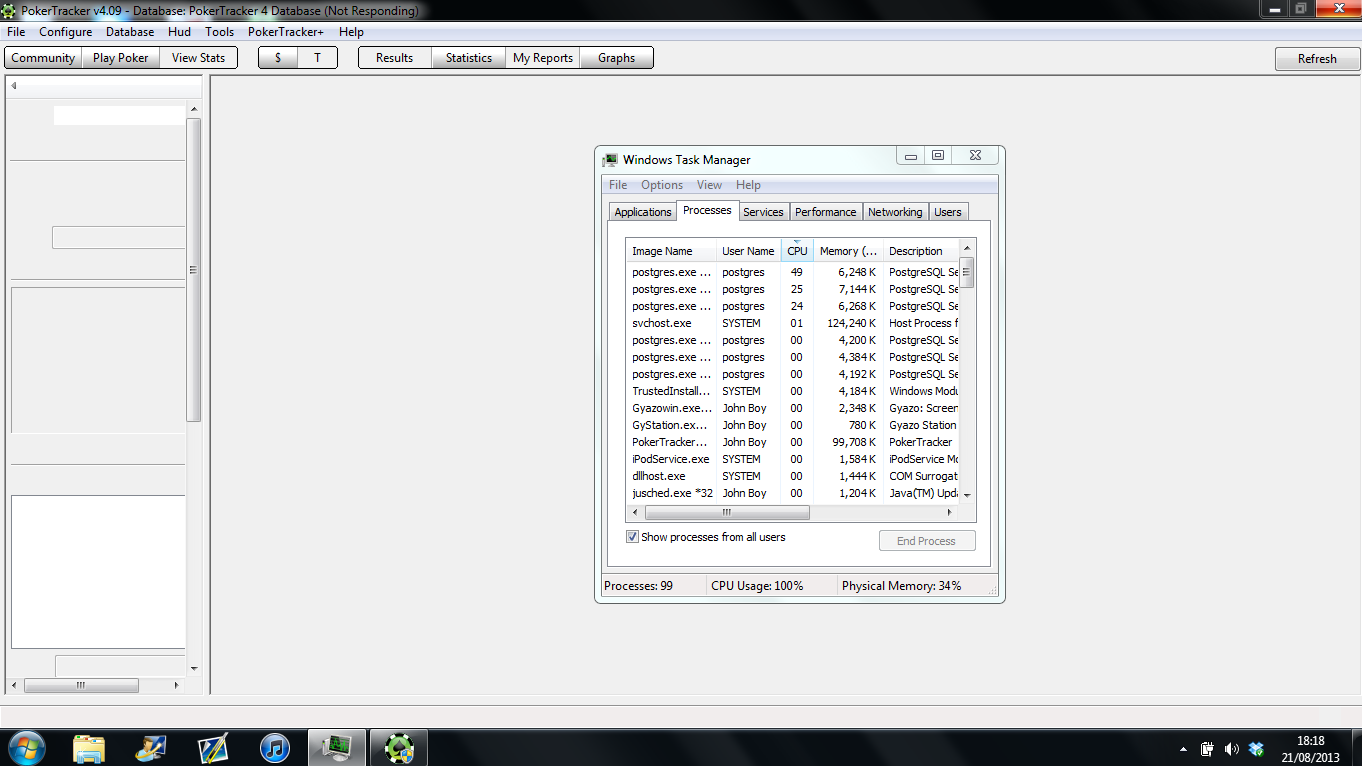Image resolution: width=1362 pixels, height=766 pixels.
Task: Click the process list vertical scrollbar thumb
Action: 967,272
